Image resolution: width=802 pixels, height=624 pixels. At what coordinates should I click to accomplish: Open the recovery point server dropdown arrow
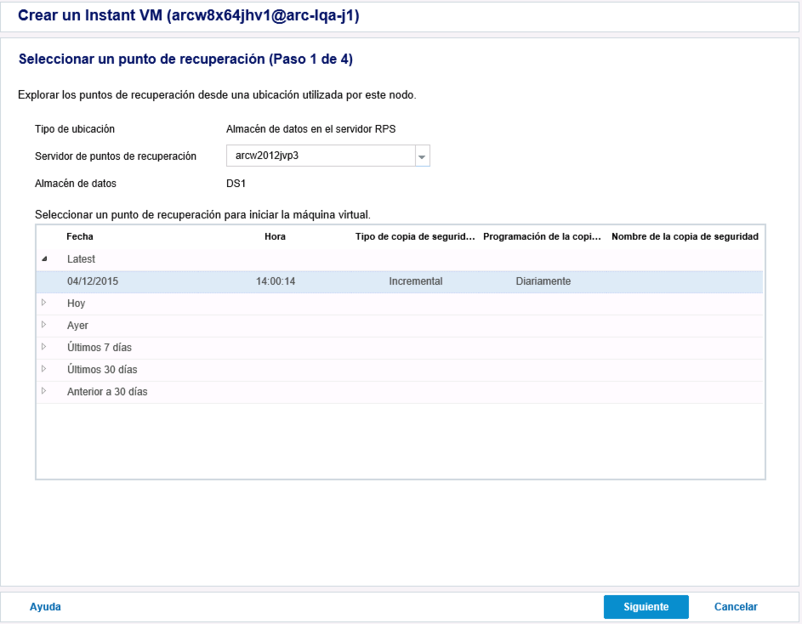[422, 156]
